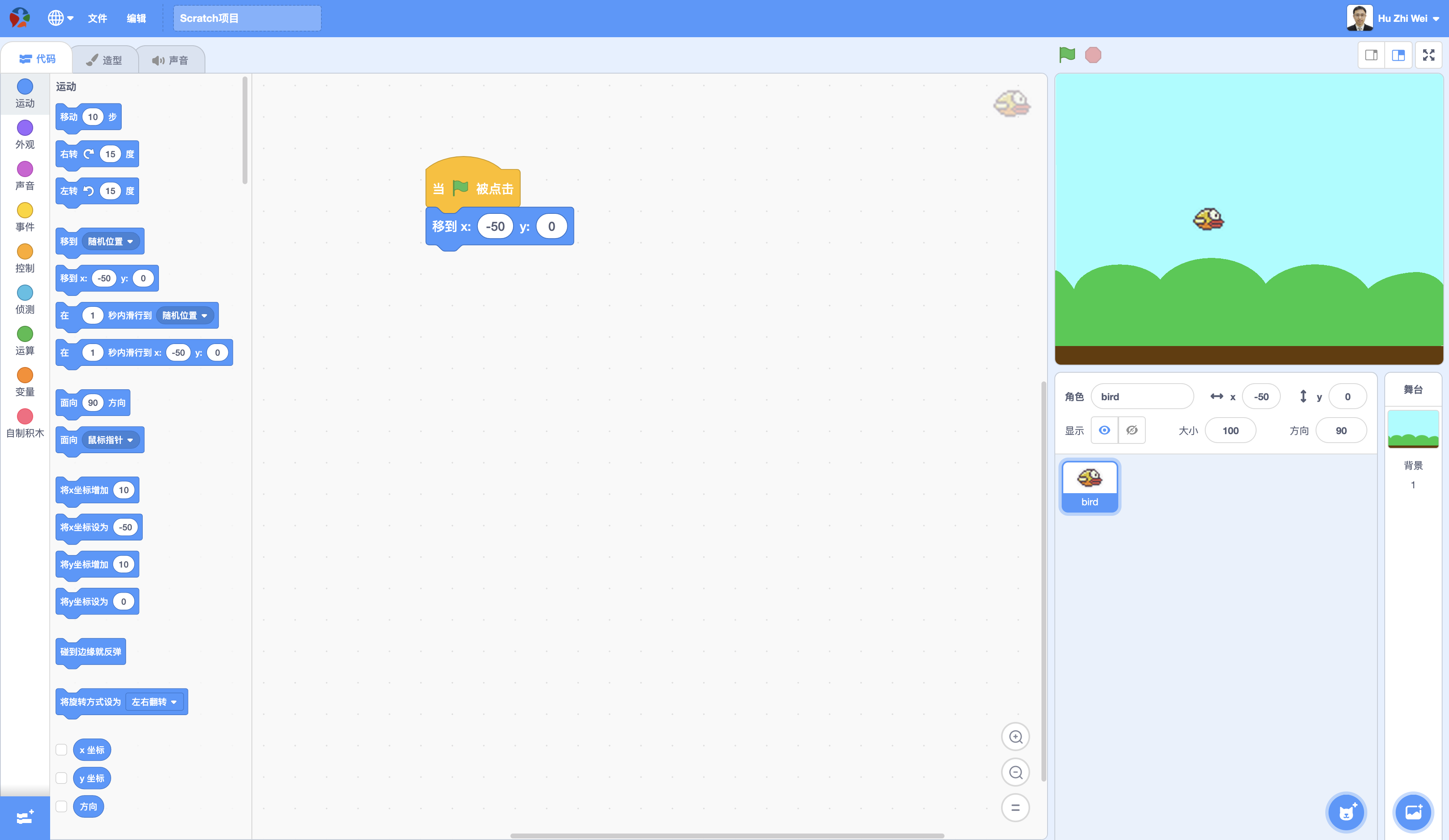
Task: Switch to the 声音 sounds tab
Action: pos(170,60)
